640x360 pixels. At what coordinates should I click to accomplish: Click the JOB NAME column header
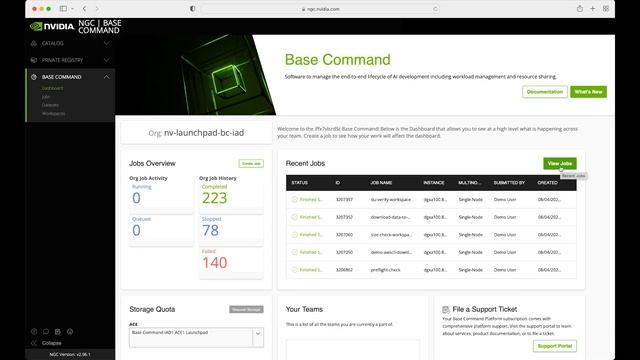[x=381, y=183]
